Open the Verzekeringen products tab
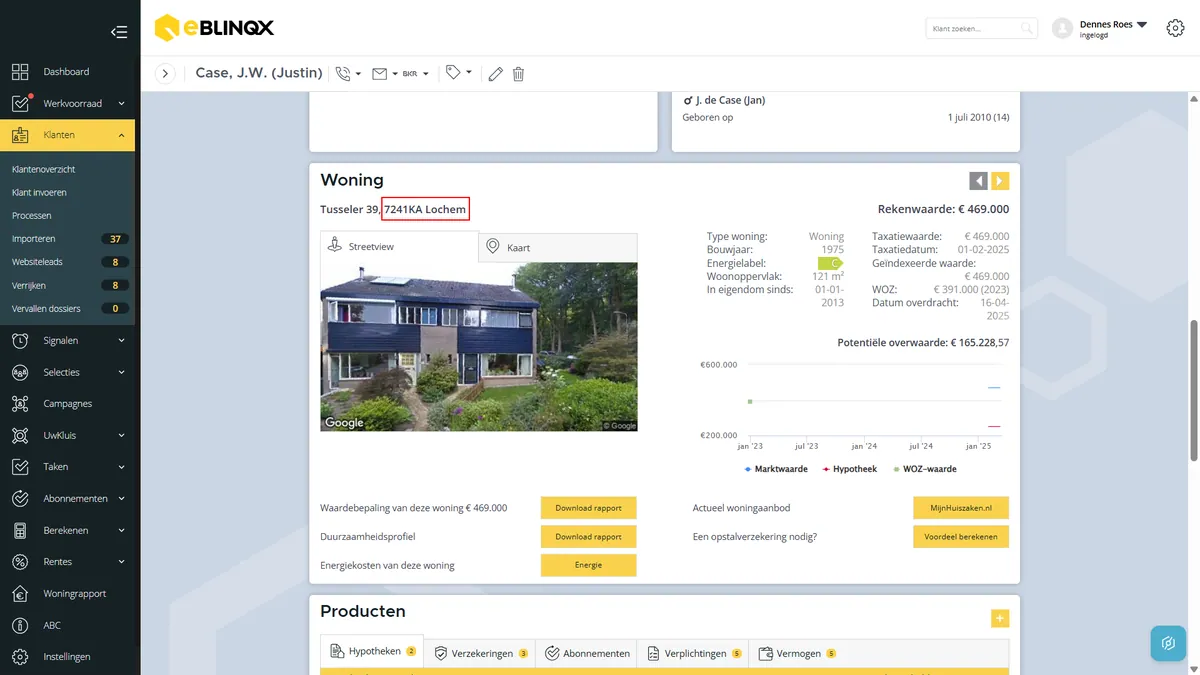 [481, 653]
